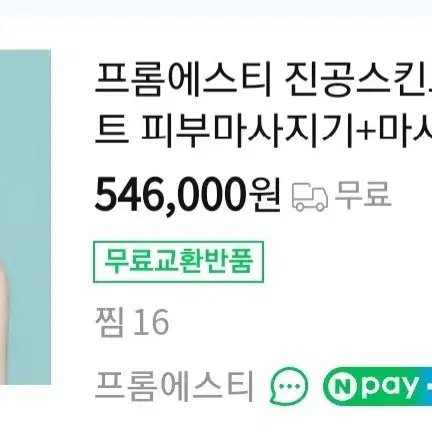Screen dimensions: 432x432
Task: Click the 무료 shipping label
Action: (x=362, y=194)
